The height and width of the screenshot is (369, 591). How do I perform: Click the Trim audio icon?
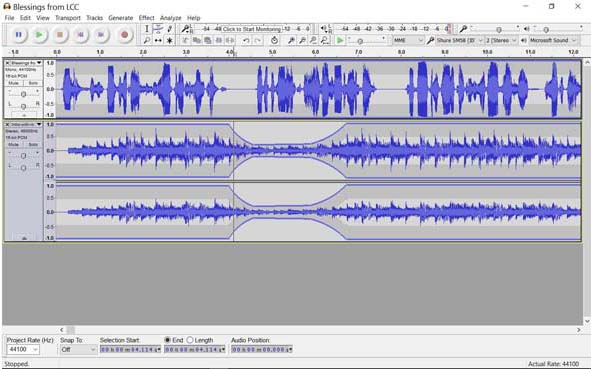[x=219, y=40]
